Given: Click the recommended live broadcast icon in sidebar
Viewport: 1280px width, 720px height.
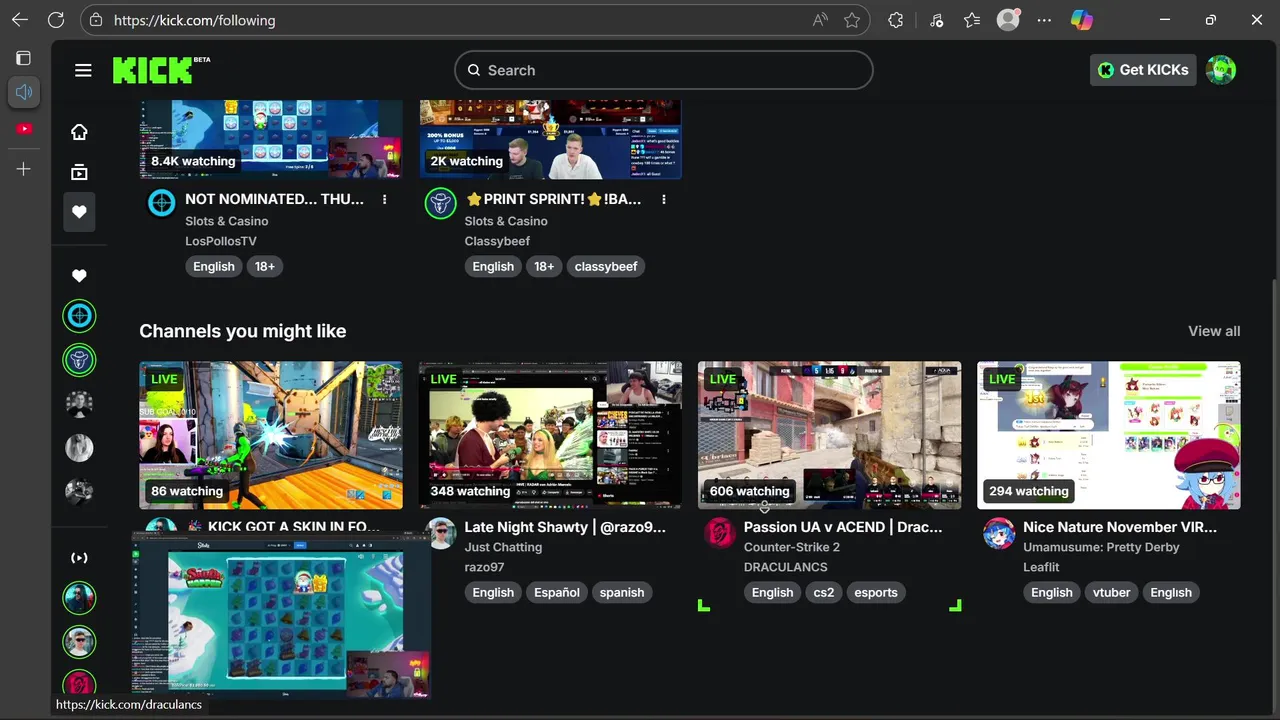Looking at the screenshot, I should (x=79, y=558).
